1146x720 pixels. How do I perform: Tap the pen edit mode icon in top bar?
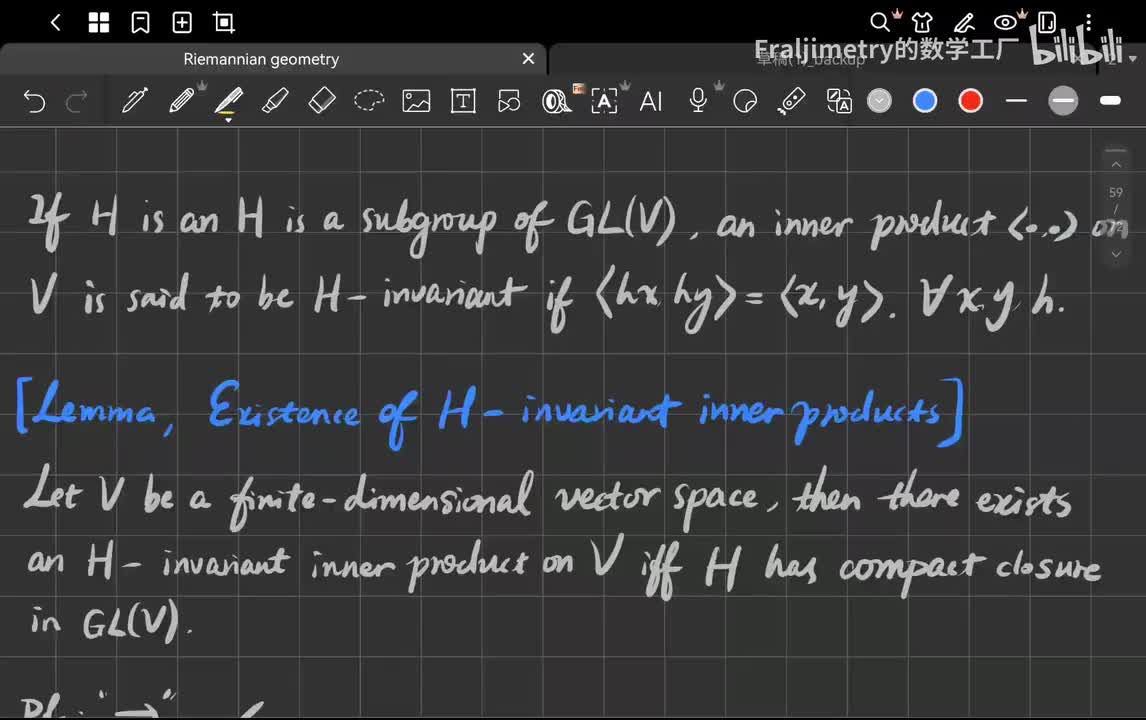(964, 23)
